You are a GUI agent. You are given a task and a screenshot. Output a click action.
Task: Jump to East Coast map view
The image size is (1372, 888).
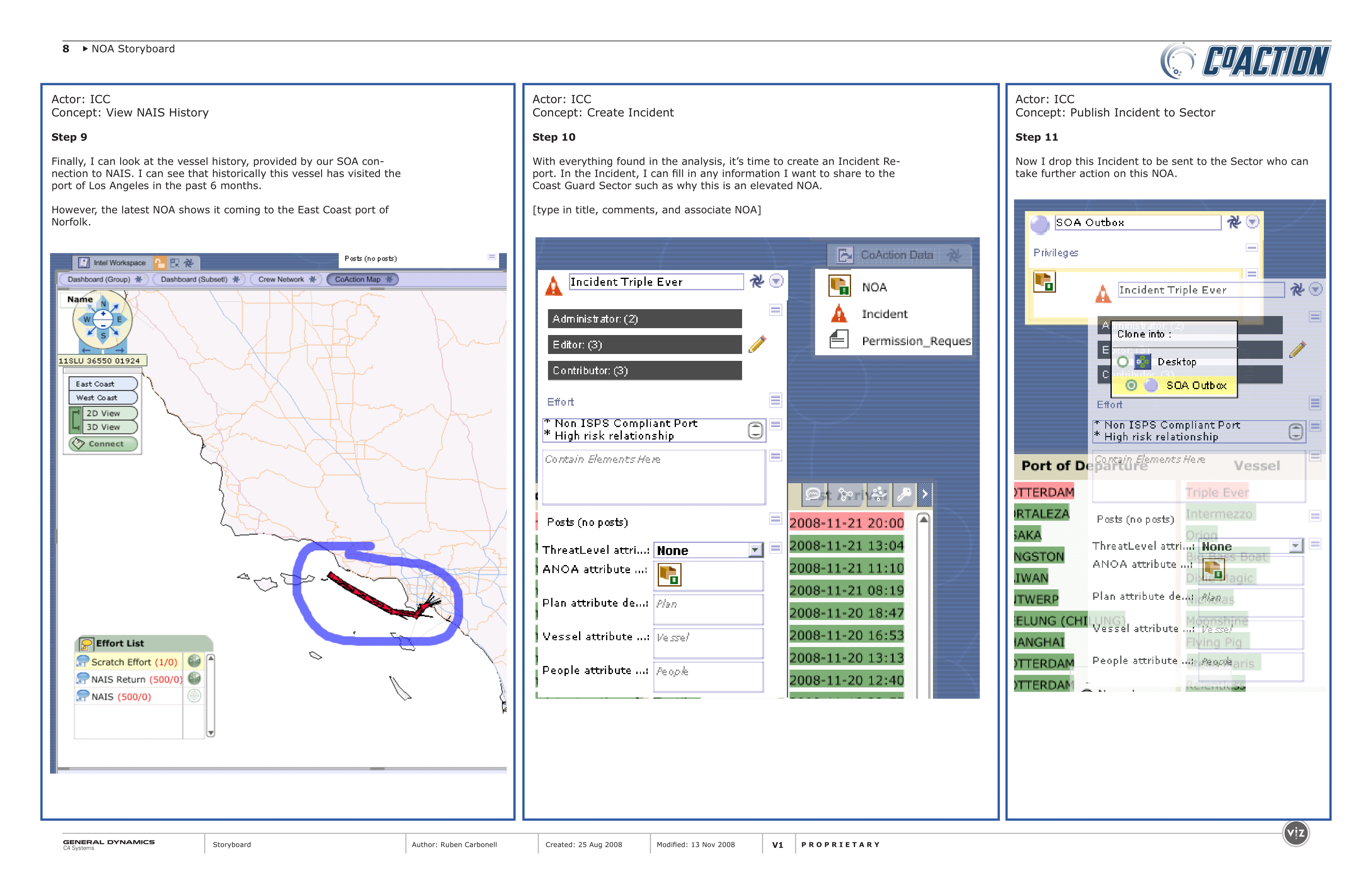pyautogui.click(x=102, y=384)
